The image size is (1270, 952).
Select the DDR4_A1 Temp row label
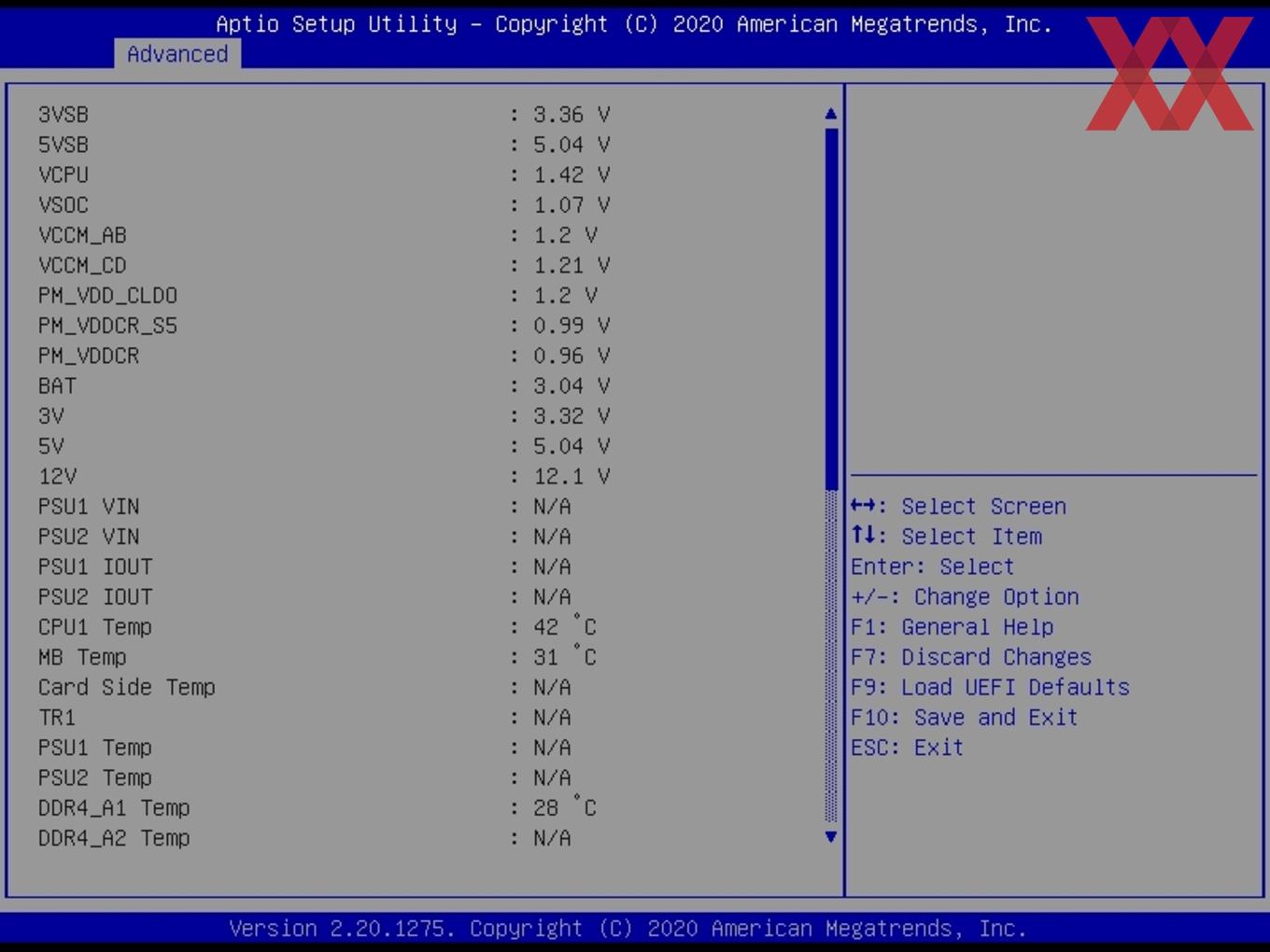pyautogui.click(x=114, y=808)
